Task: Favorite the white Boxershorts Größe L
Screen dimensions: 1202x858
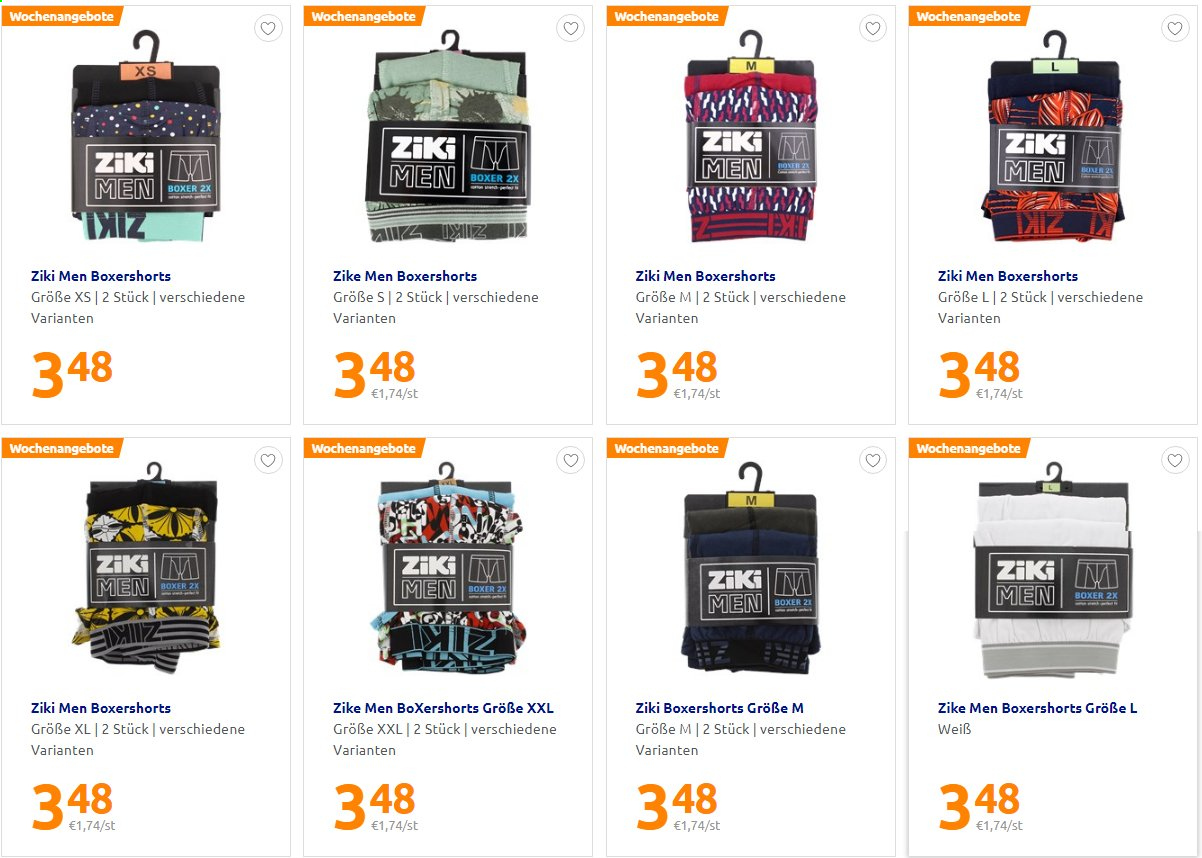Action: point(1176,461)
